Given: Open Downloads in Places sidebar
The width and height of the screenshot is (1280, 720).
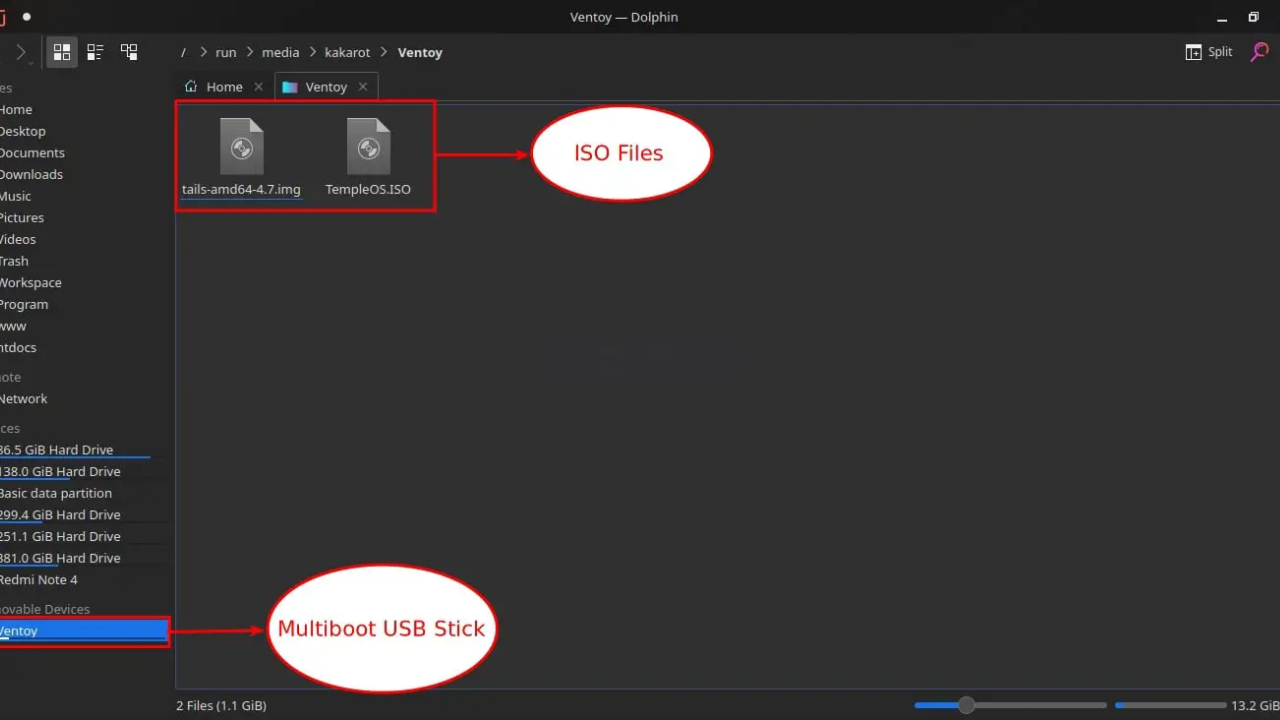Looking at the screenshot, I should [x=31, y=174].
